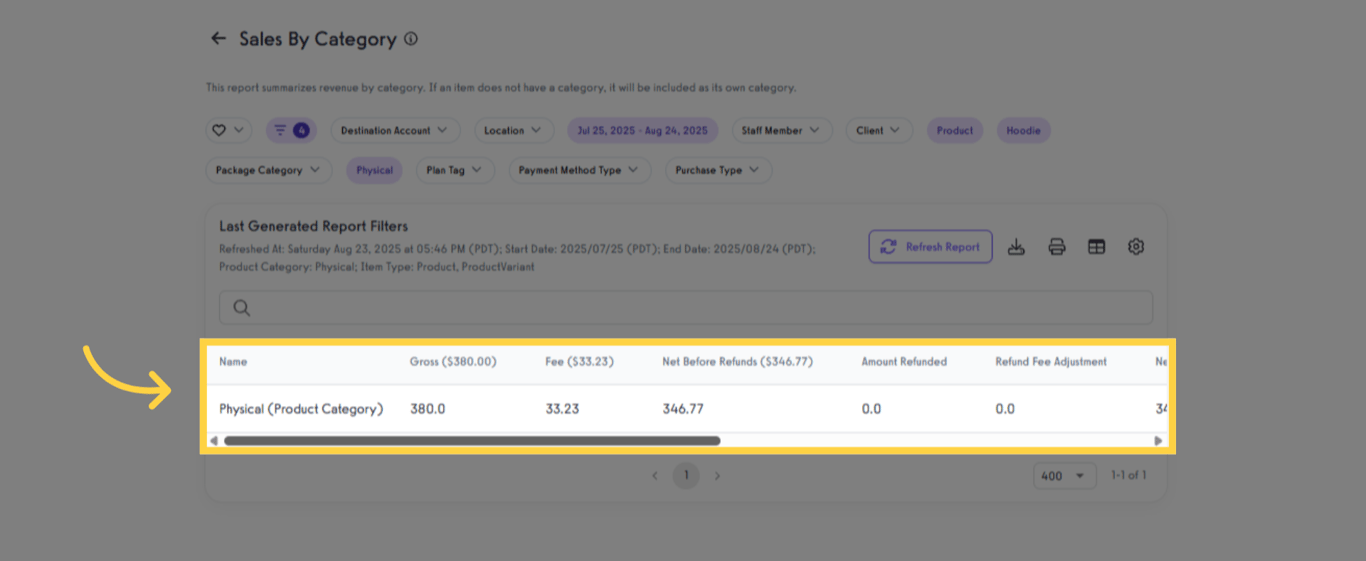Open the Jul 25 - Aug 24 date range
Viewport: 1366px width, 561px height.
tap(642, 130)
